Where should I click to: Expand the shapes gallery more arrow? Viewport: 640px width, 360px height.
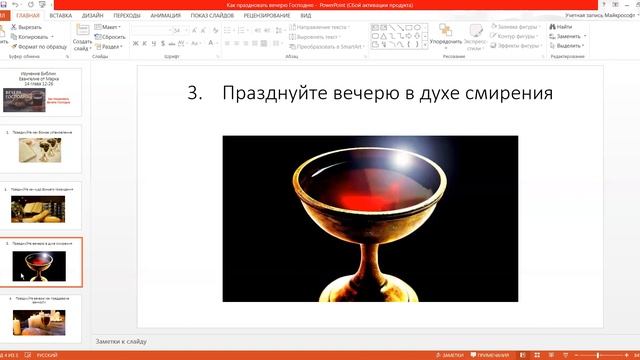[425, 45]
